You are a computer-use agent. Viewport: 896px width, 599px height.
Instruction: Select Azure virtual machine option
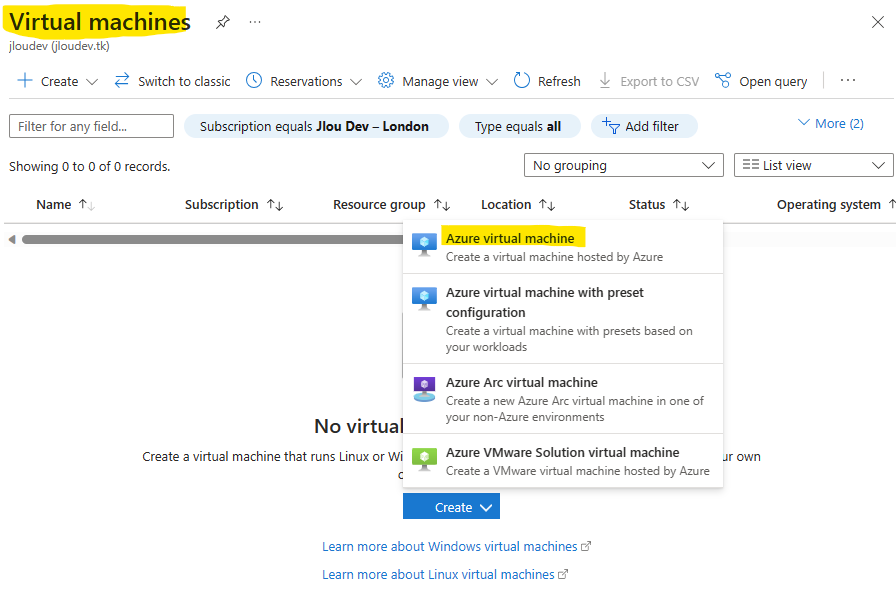point(563,247)
